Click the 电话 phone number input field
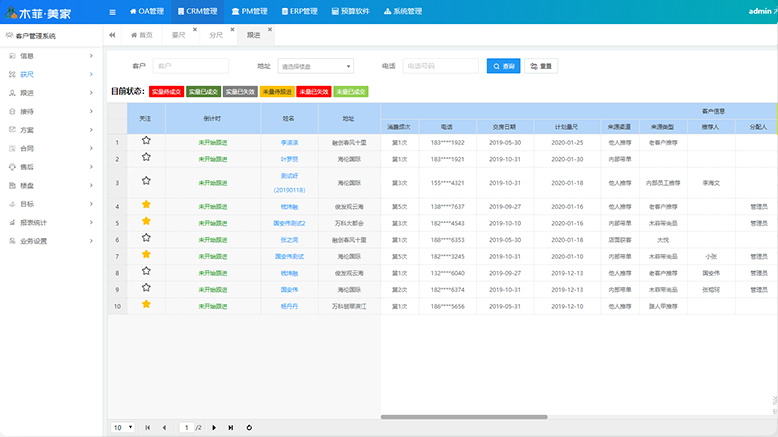This screenshot has width=778, height=437. pyautogui.click(x=440, y=66)
